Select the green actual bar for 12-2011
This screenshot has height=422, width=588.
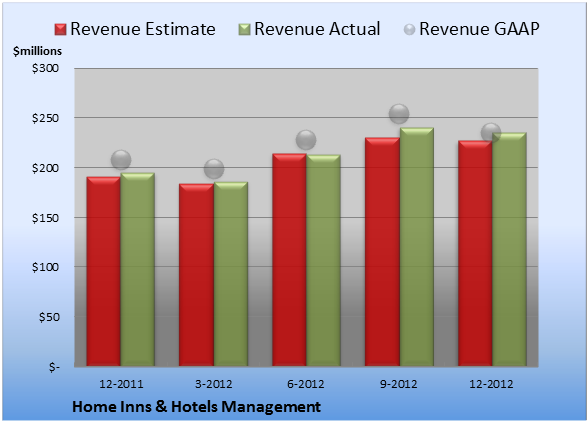[x=138, y=269]
